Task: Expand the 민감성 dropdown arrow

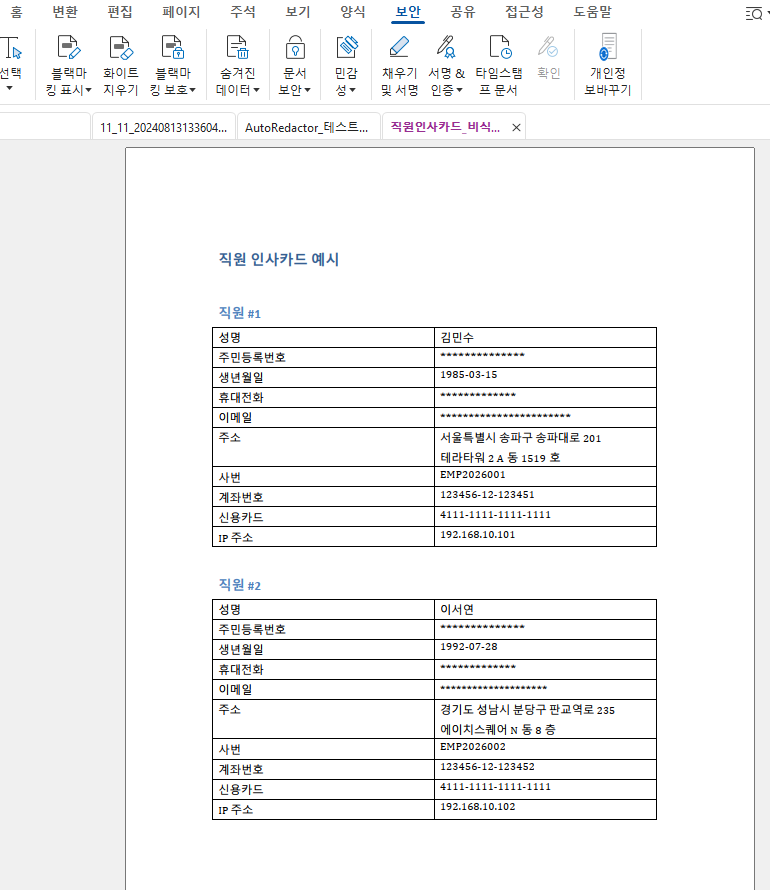Action: coord(352,90)
